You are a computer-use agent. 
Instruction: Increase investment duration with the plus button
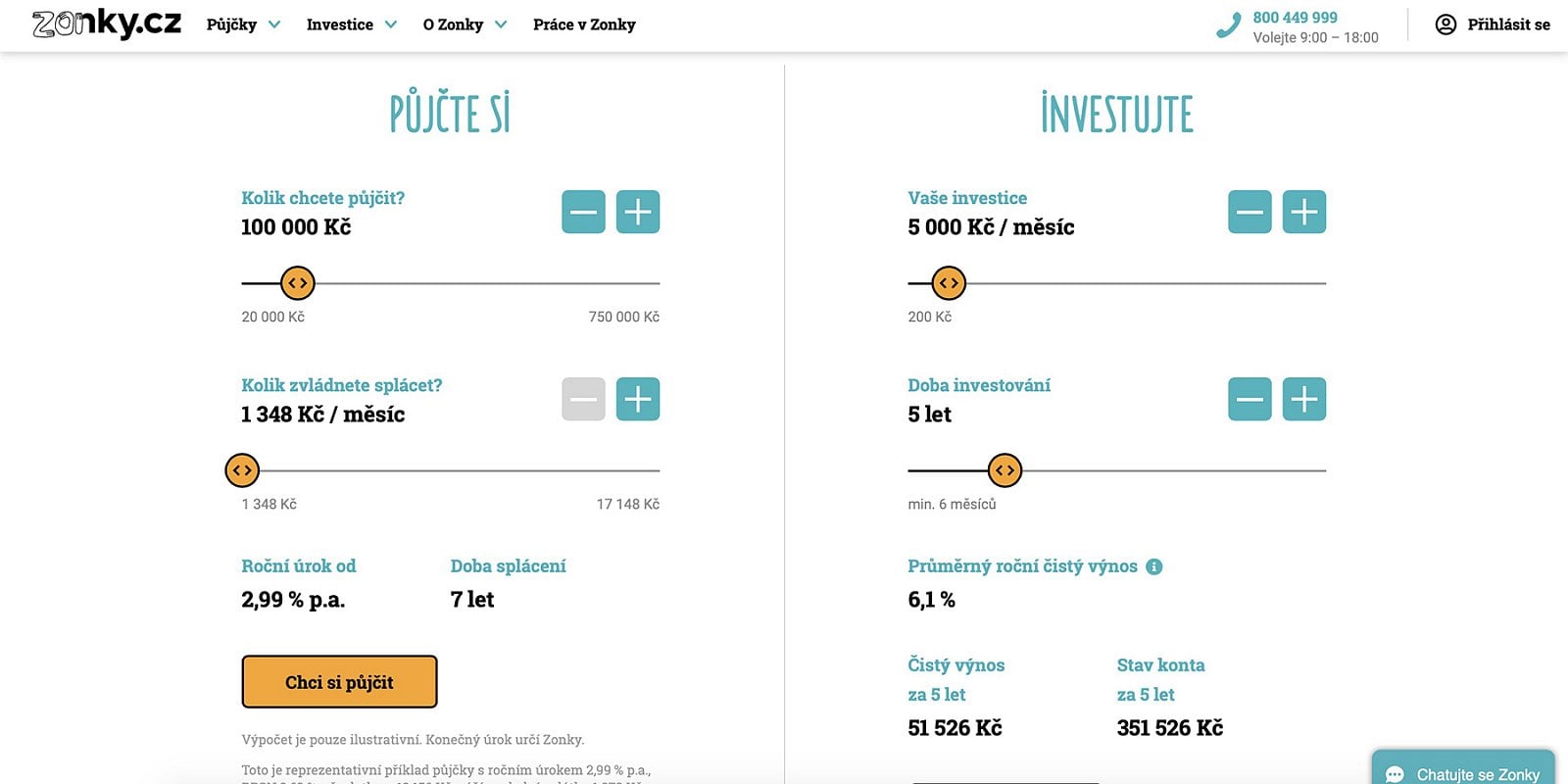pyautogui.click(x=1304, y=399)
